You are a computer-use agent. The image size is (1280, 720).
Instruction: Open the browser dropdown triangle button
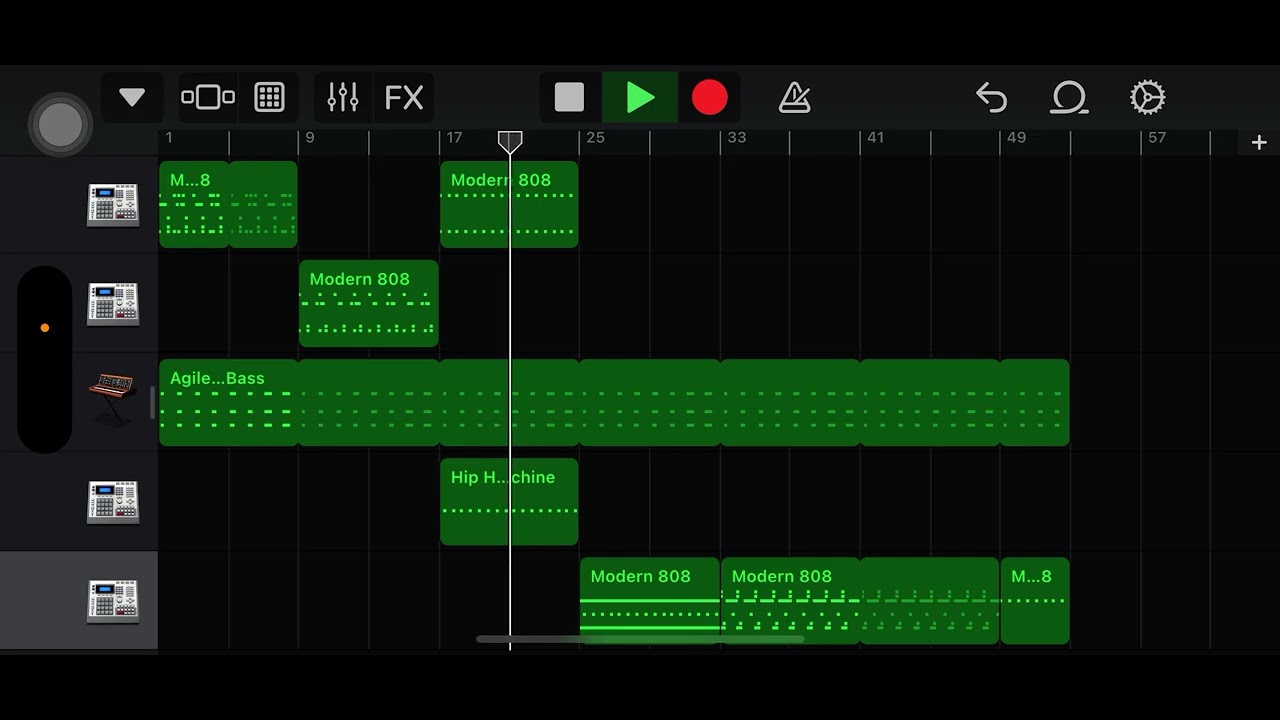[x=132, y=98]
